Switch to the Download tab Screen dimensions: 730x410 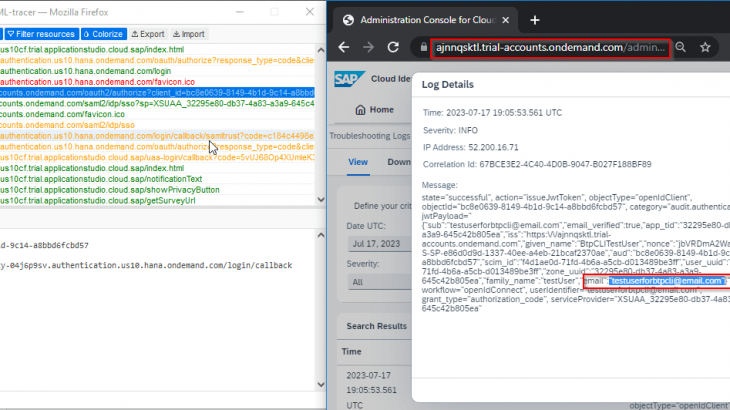[x=399, y=162]
